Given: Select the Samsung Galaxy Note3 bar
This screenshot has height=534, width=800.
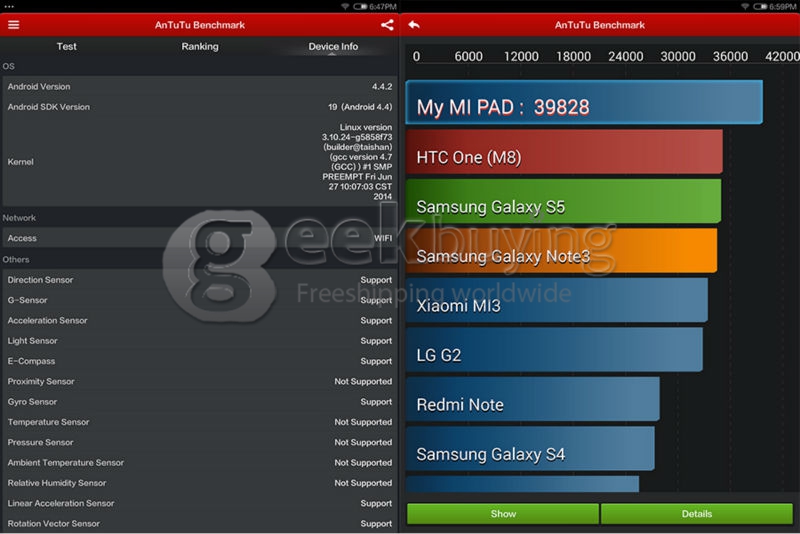Looking at the screenshot, I should [561, 250].
